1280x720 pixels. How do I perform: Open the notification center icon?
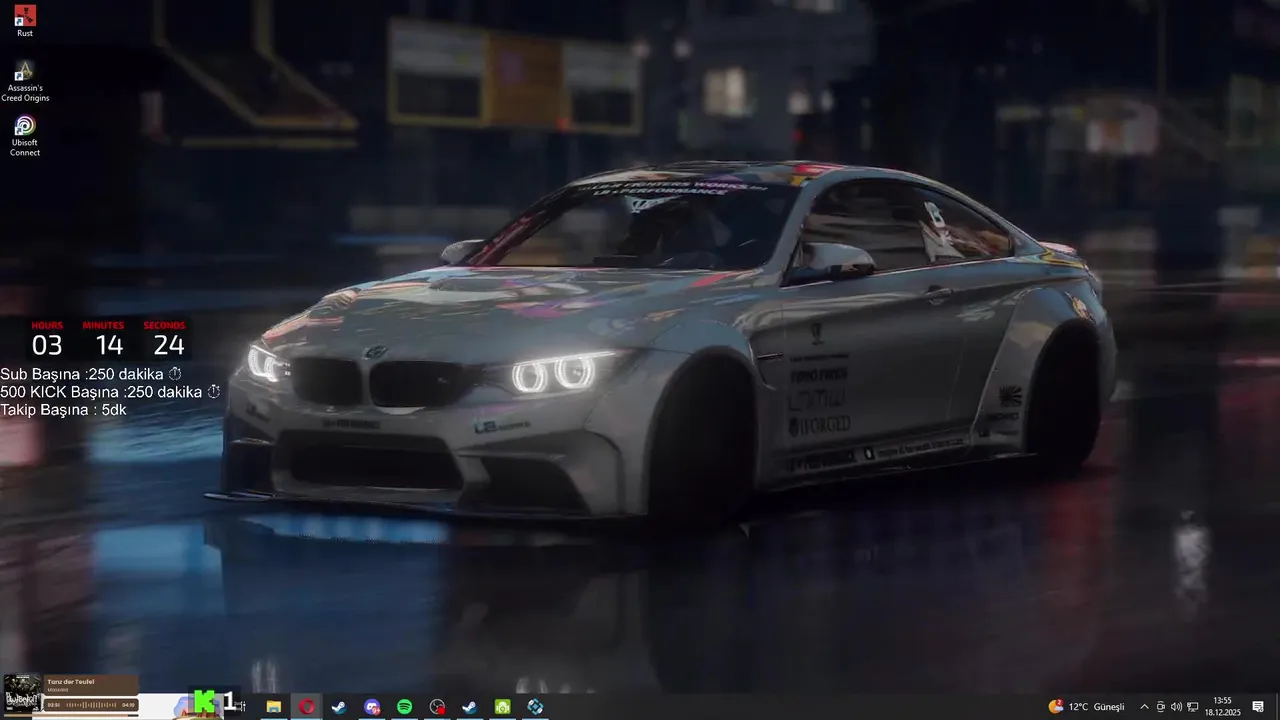coord(1258,707)
